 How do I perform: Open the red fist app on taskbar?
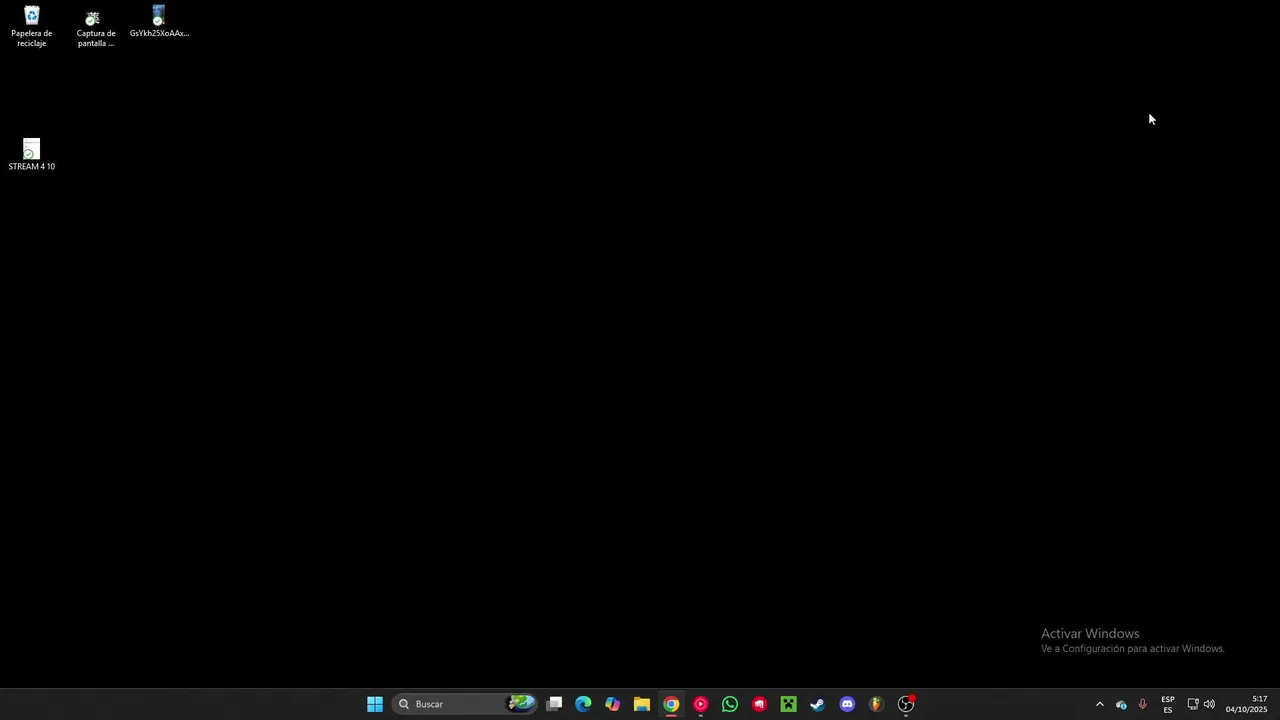click(759, 704)
